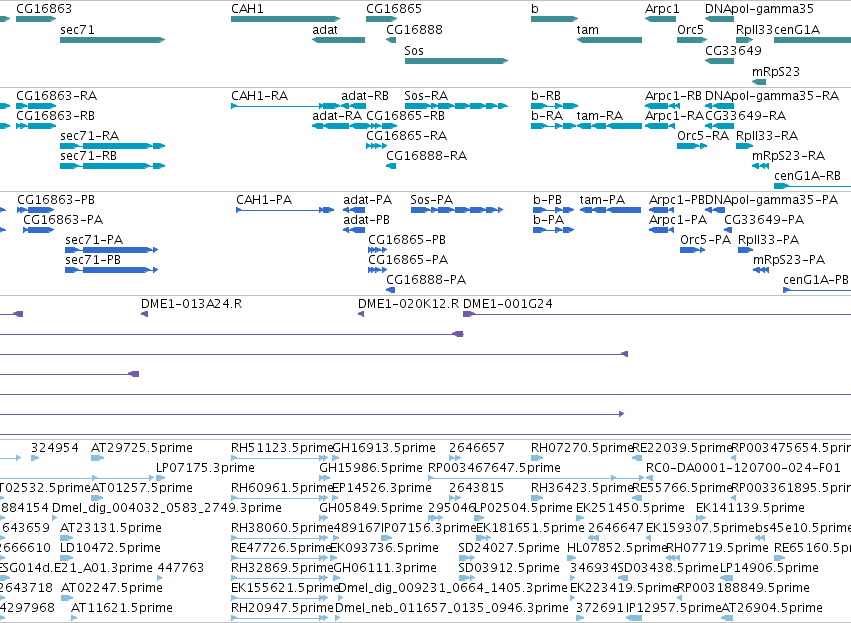
Task: Click the b-RB transcript
Action: point(555,106)
